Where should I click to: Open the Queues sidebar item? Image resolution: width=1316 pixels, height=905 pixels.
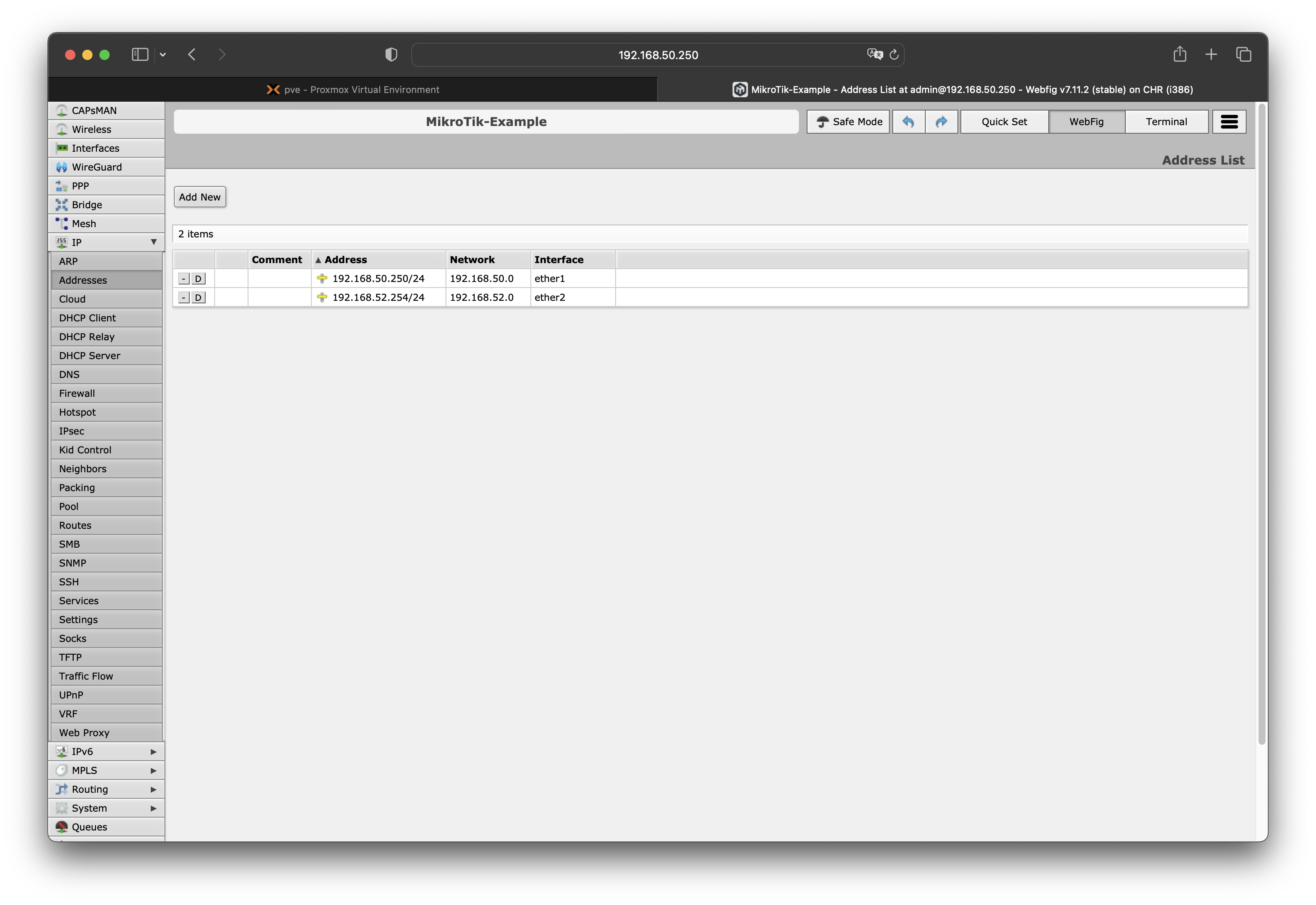point(89,827)
